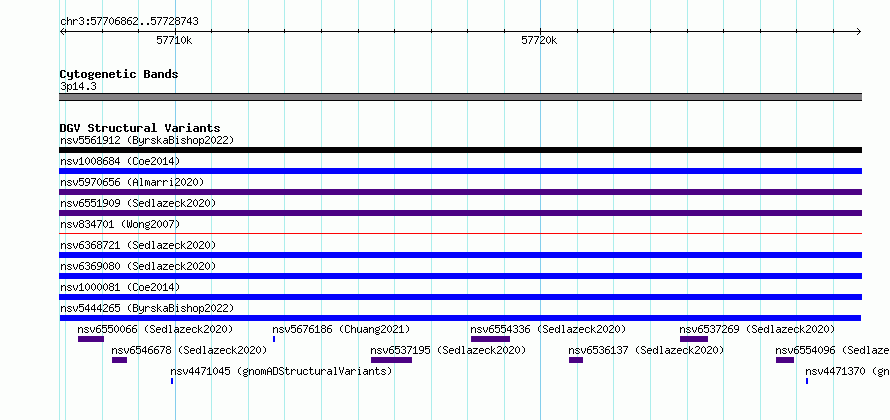The image size is (890, 420).
Task: Click the nsv6369080 (Sedlazeck2020) label
Action: pos(138,266)
